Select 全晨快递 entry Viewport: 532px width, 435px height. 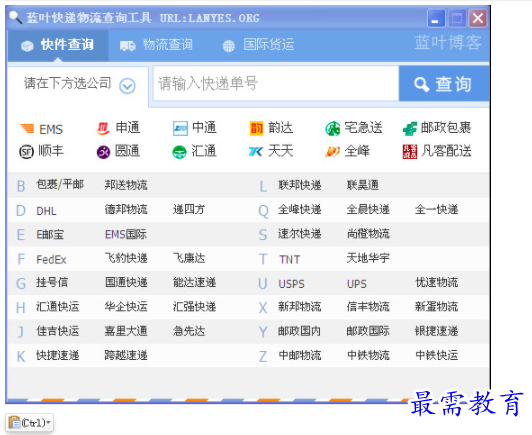368,210
